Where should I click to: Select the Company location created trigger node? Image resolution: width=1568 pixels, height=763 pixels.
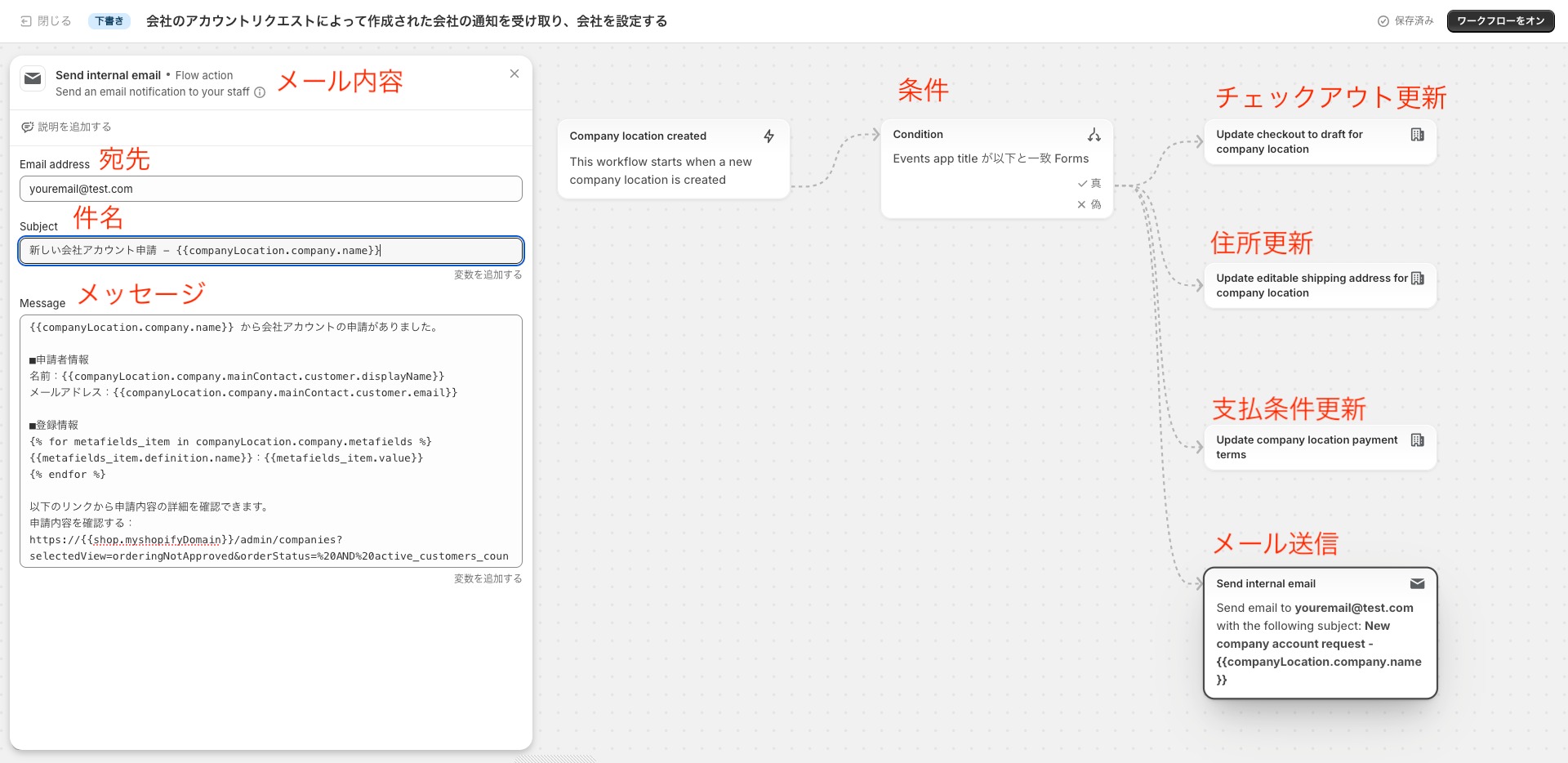coord(672,158)
